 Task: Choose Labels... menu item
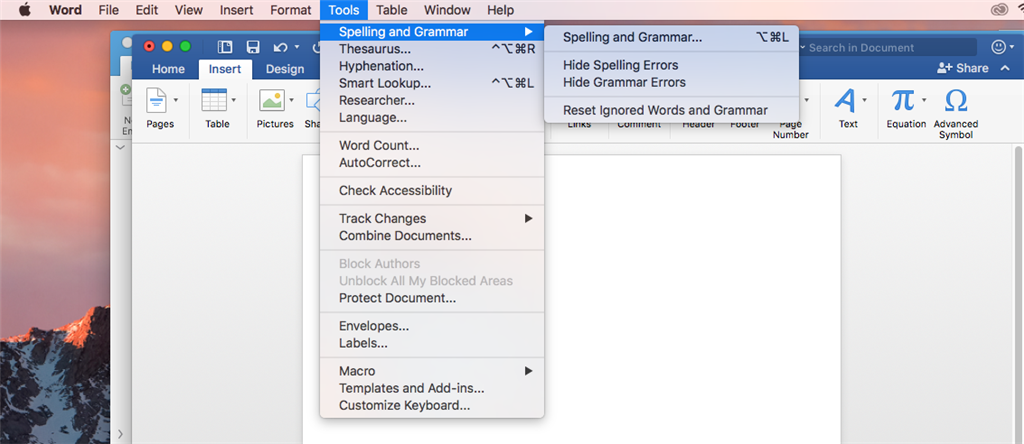tap(432, 343)
